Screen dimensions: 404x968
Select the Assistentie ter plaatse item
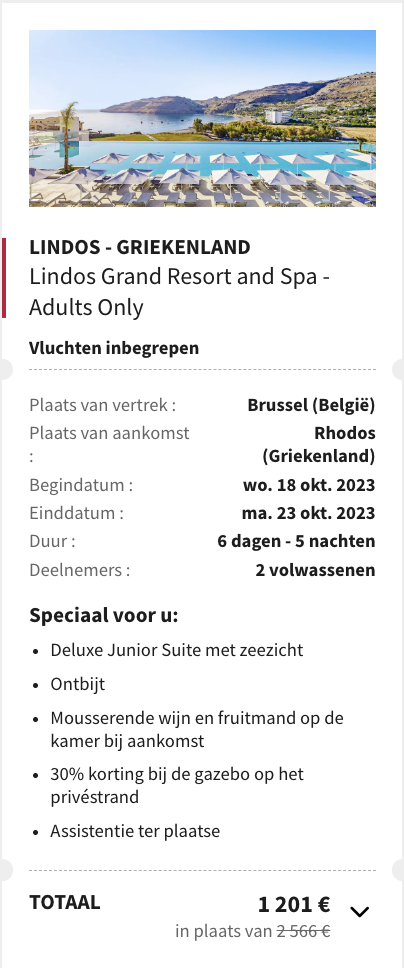tap(135, 831)
